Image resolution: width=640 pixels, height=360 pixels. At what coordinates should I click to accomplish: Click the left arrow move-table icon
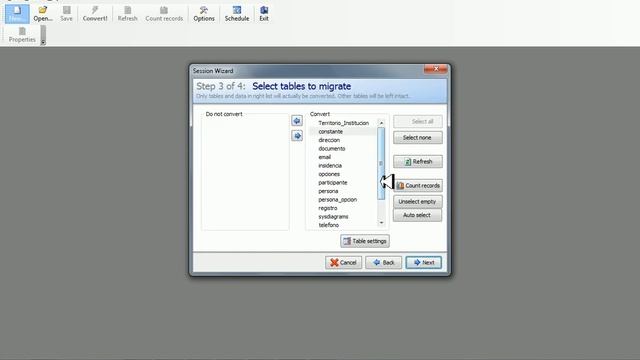(297, 120)
